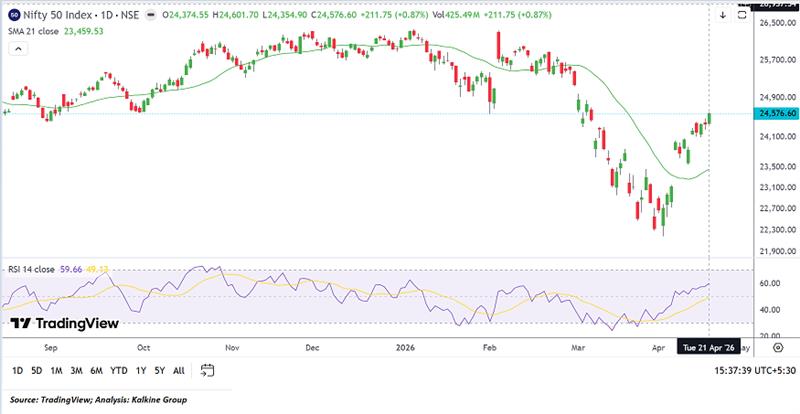Screen dimensions: 800x414
Task: Click the Mar label on time axis
Action: (578, 348)
